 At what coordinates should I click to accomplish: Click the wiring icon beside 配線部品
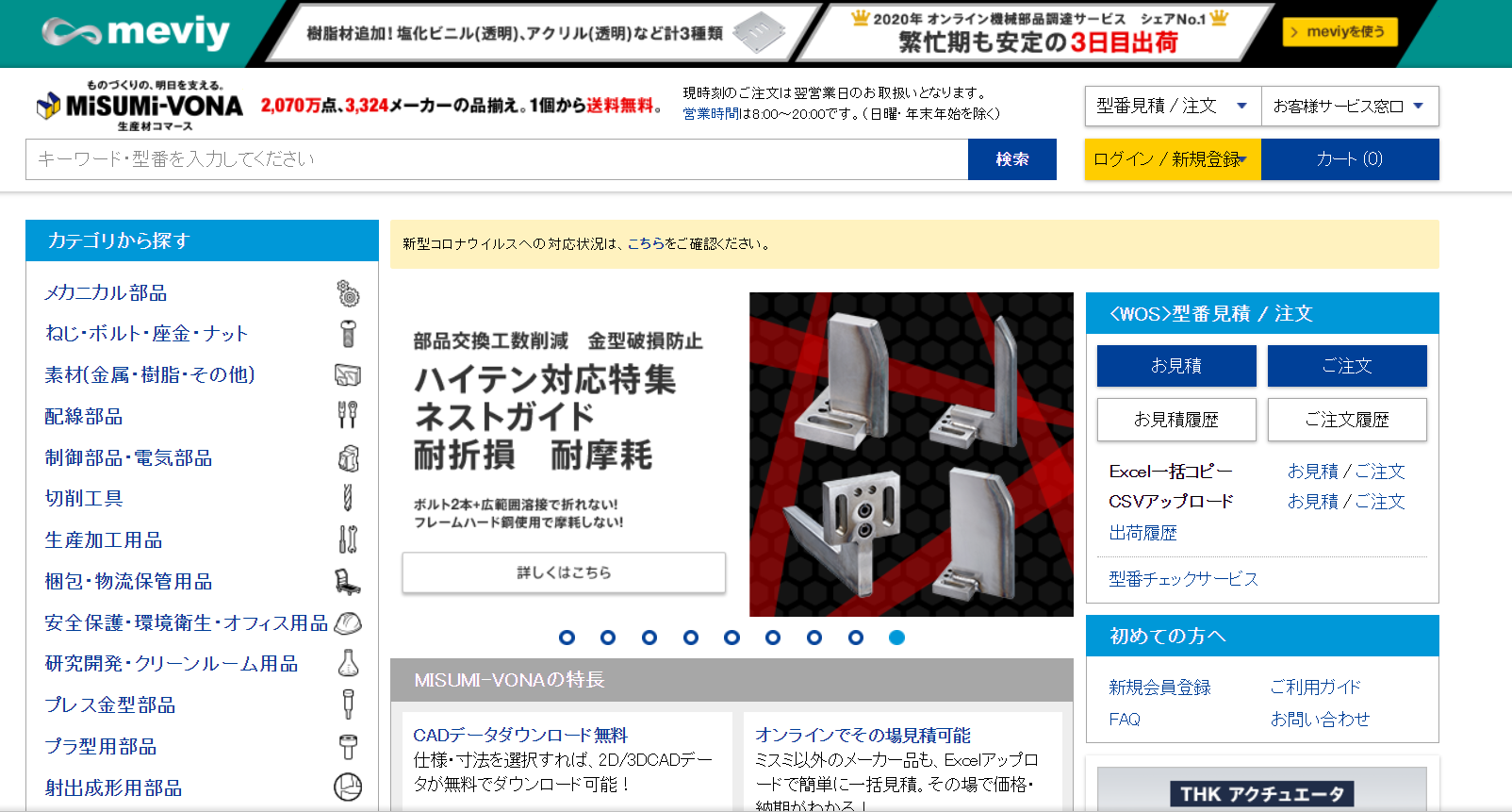coord(348,416)
